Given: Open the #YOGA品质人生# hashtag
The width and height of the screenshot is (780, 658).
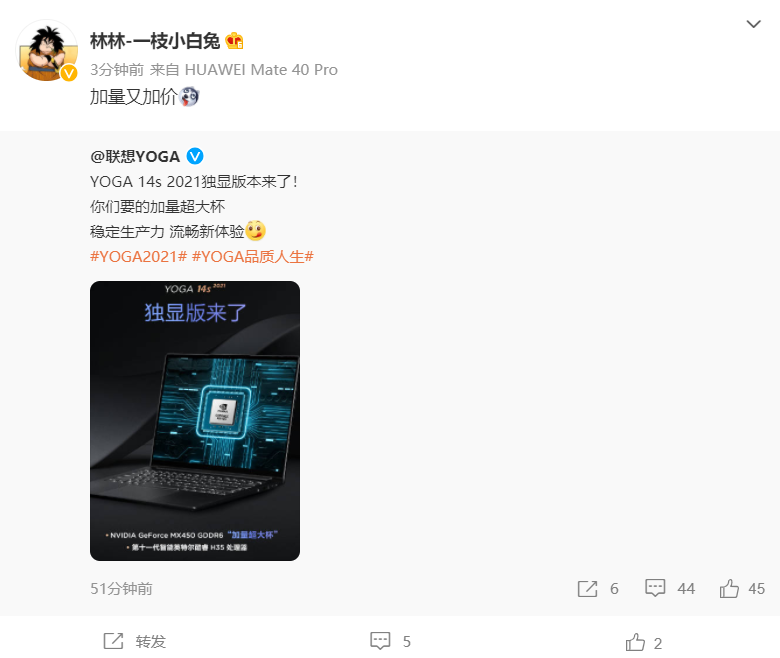Looking at the screenshot, I should 253,257.
